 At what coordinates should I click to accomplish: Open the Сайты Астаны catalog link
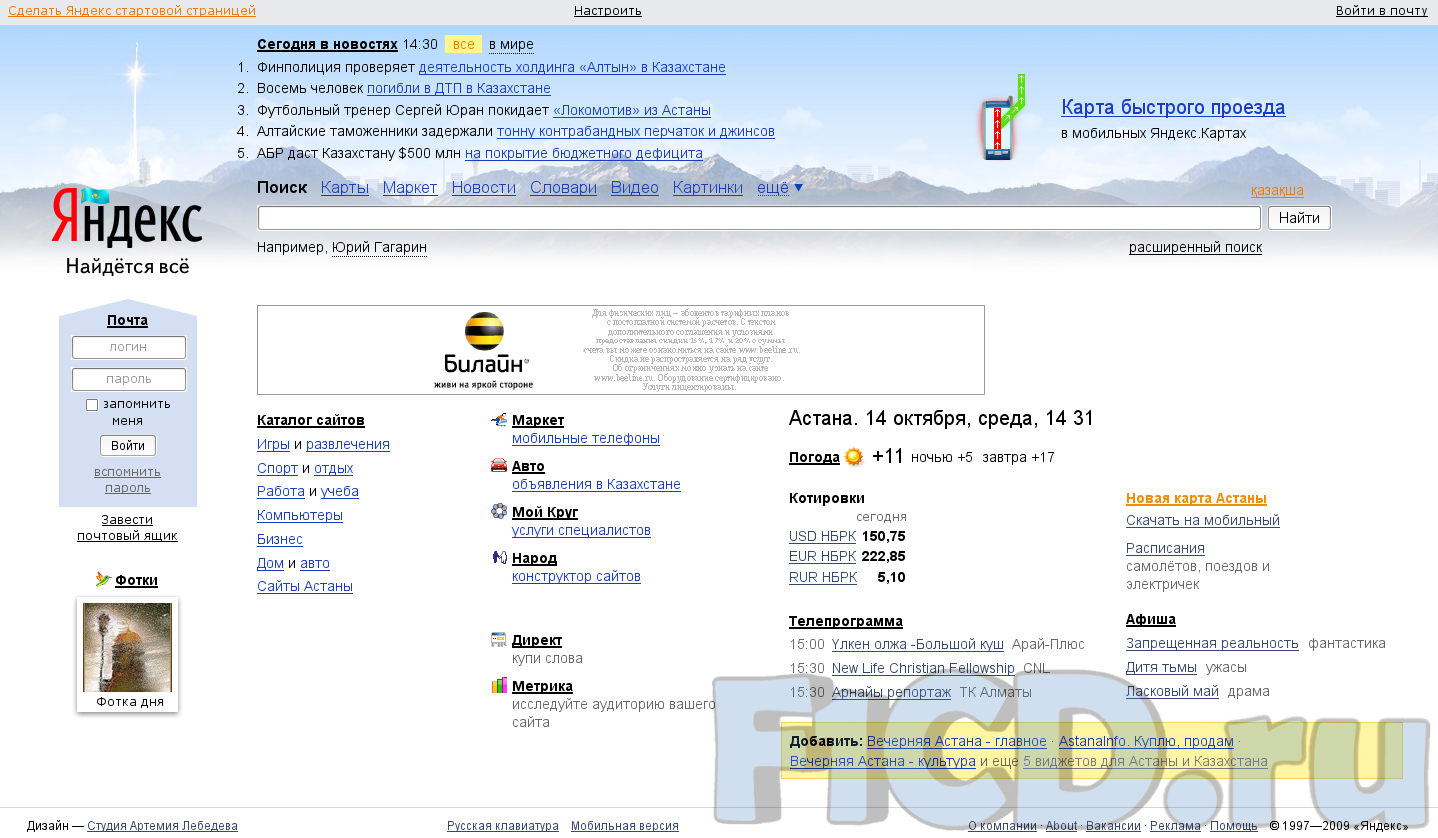pyautogui.click(x=305, y=587)
